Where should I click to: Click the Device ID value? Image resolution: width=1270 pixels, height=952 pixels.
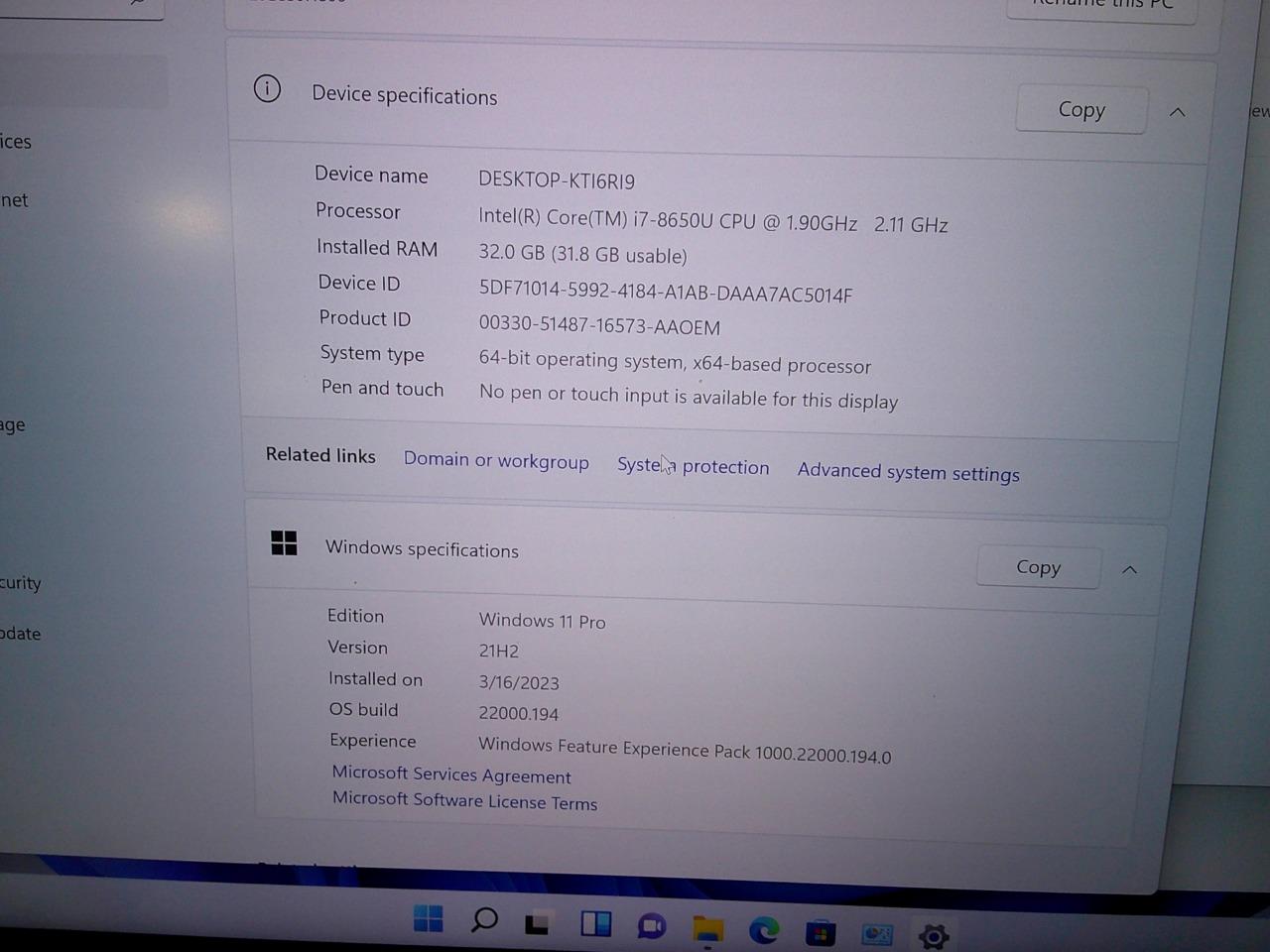(666, 292)
